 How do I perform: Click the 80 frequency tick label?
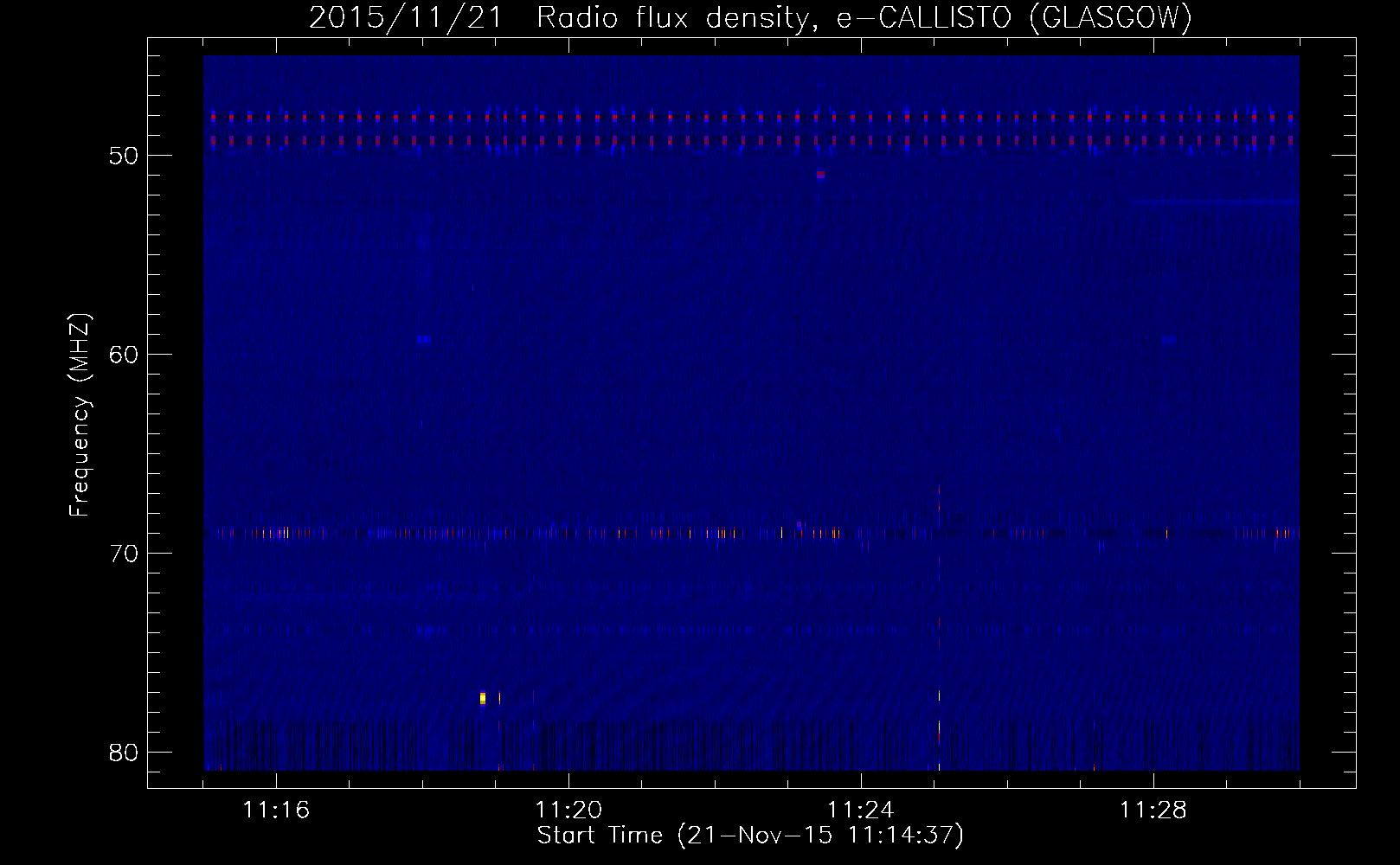click(125, 753)
